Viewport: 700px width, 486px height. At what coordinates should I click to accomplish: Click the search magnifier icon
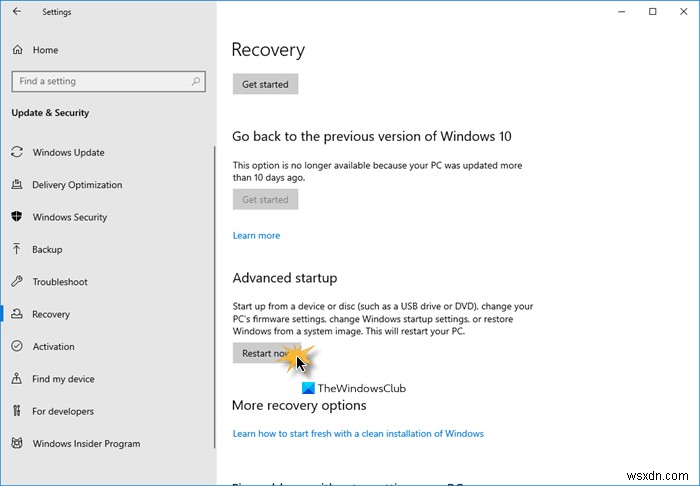click(x=196, y=81)
